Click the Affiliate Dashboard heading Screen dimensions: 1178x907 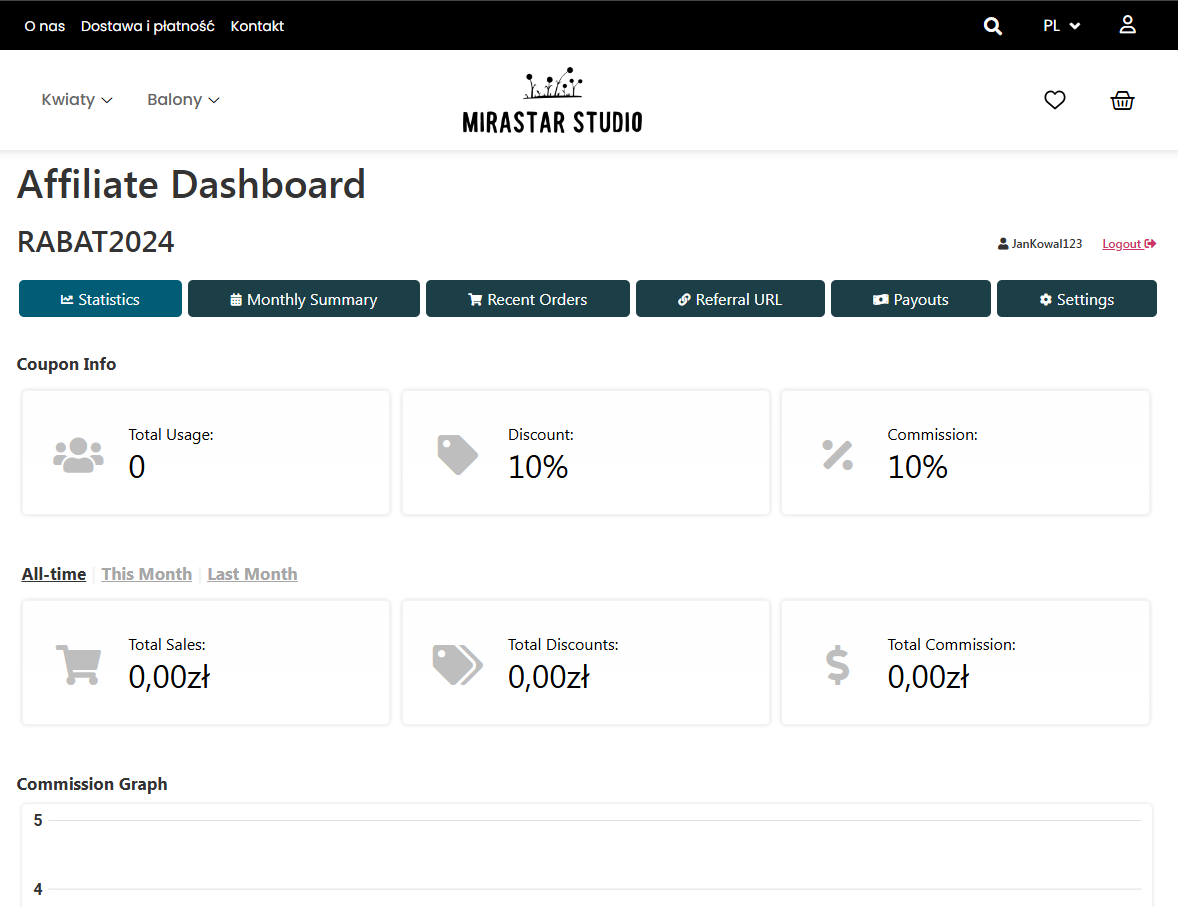click(192, 185)
